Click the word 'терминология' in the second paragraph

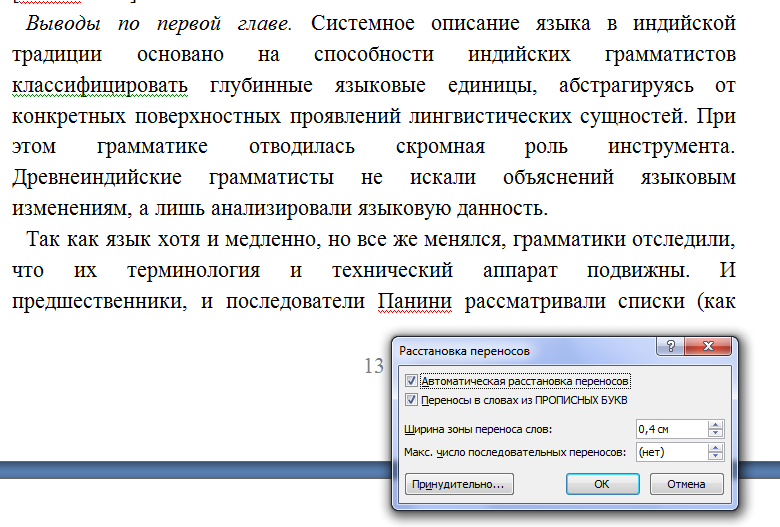tap(194, 271)
